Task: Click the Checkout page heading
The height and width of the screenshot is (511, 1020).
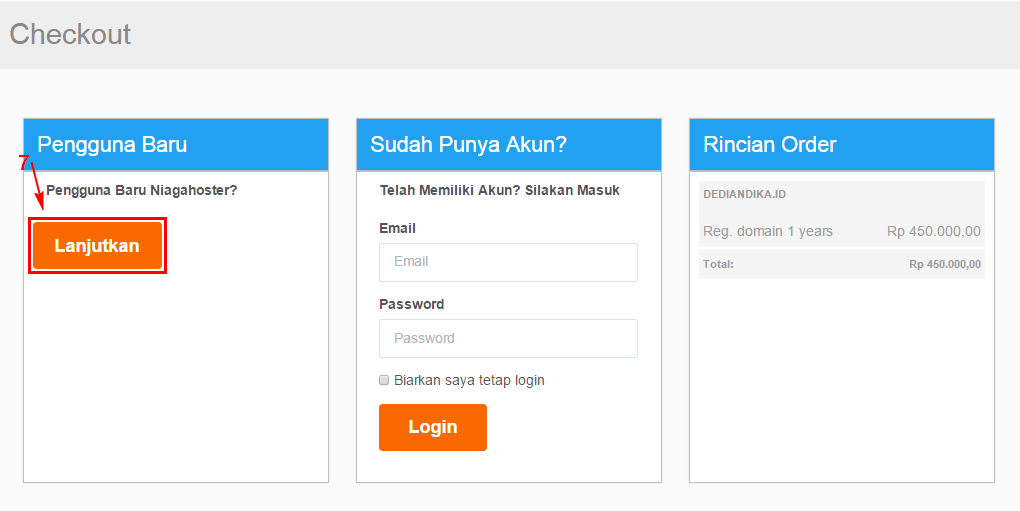Action: coord(70,34)
